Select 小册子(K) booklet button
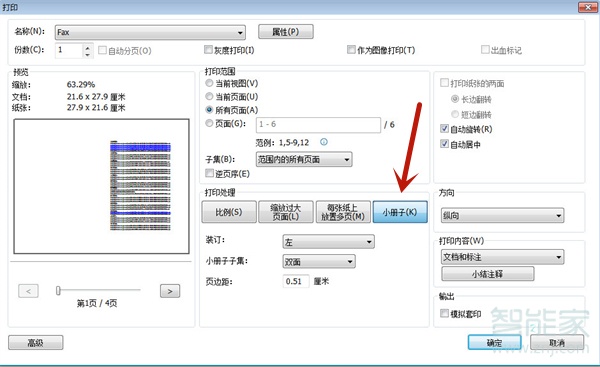Viewport: 600px width, 367px height. pos(400,212)
